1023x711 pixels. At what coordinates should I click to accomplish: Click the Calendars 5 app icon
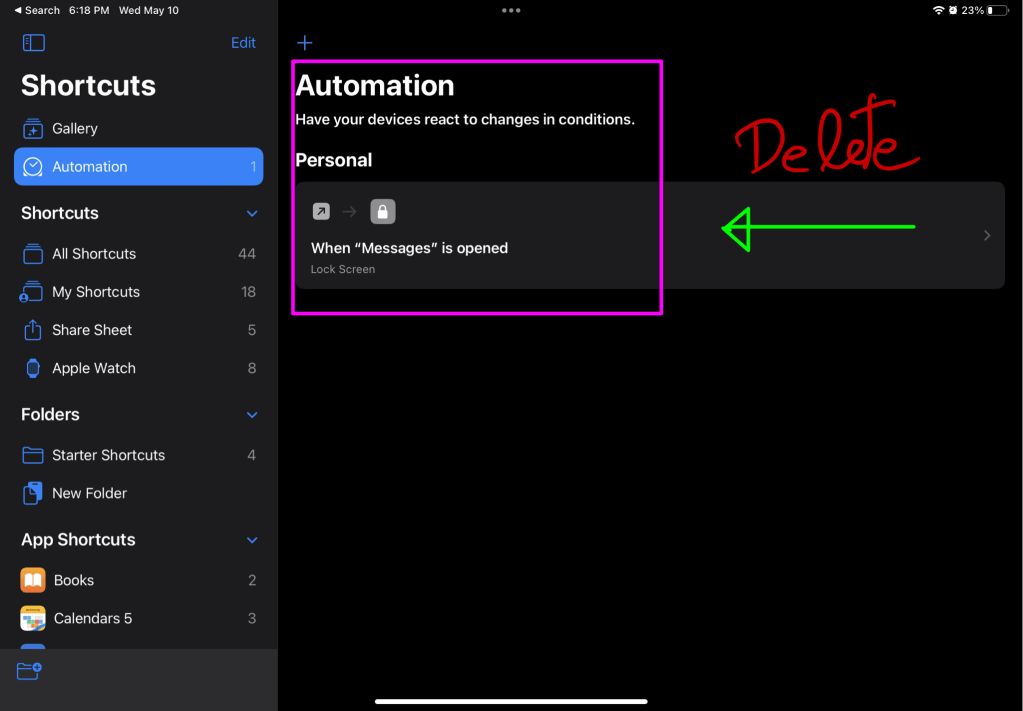[33, 618]
